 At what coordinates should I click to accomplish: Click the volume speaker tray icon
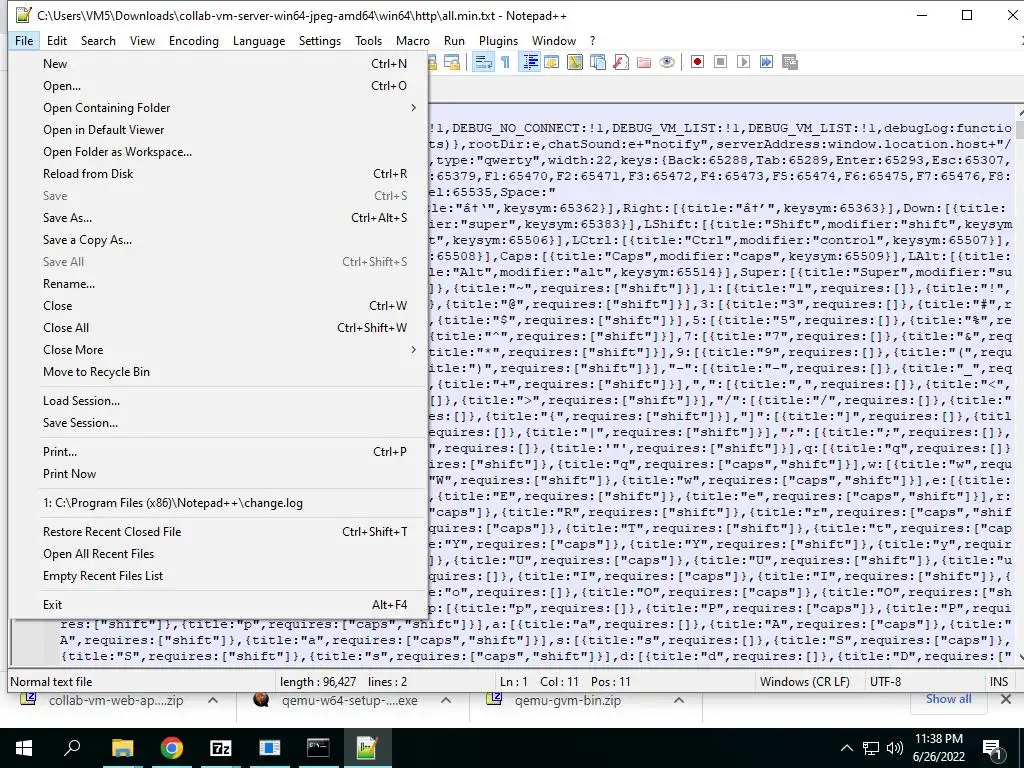[x=895, y=748]
